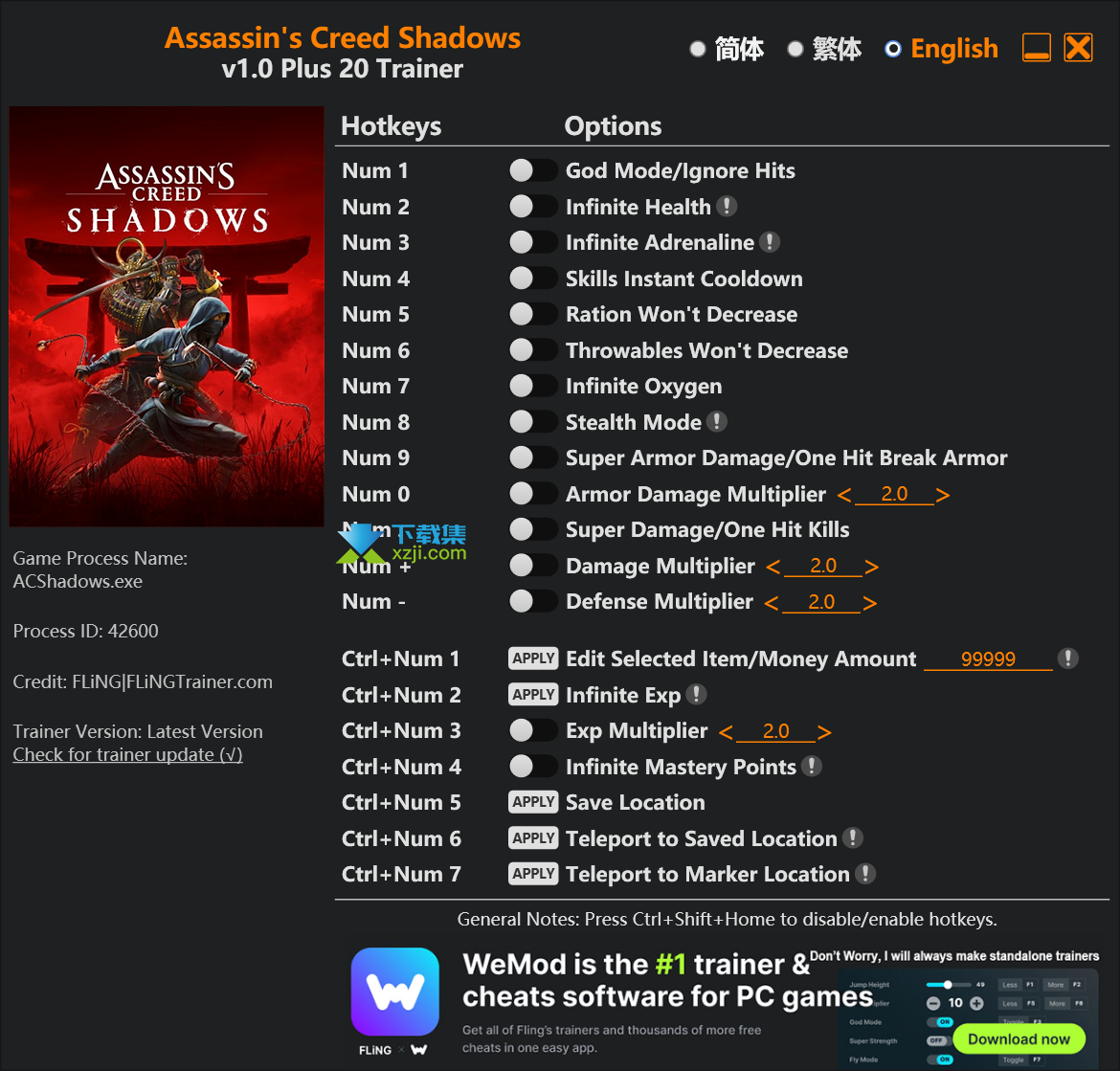Switch on Throwables Won't Decrease

click(533, 350)
